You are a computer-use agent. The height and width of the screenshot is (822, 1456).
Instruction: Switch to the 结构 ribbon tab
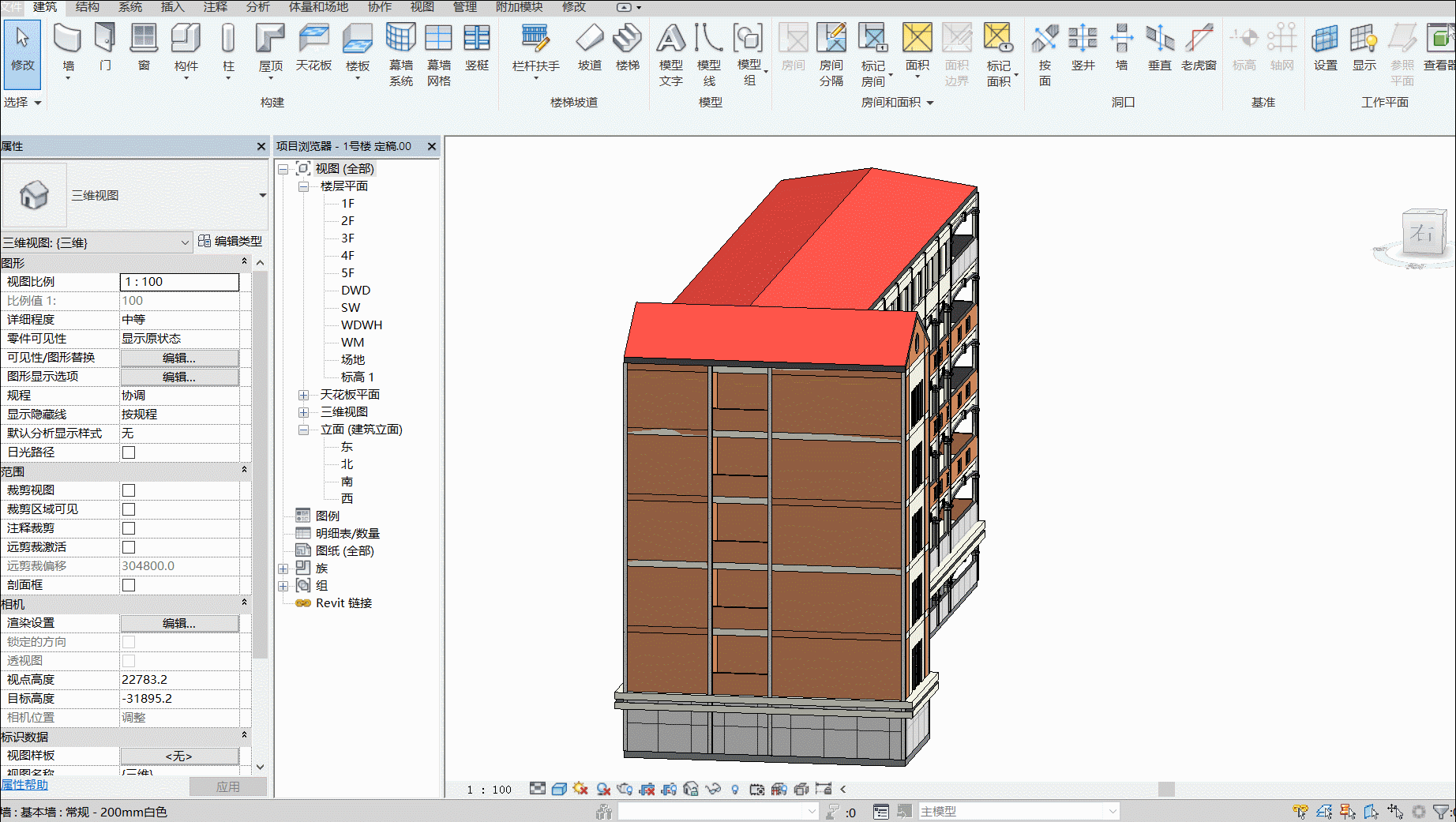point(88,7)
